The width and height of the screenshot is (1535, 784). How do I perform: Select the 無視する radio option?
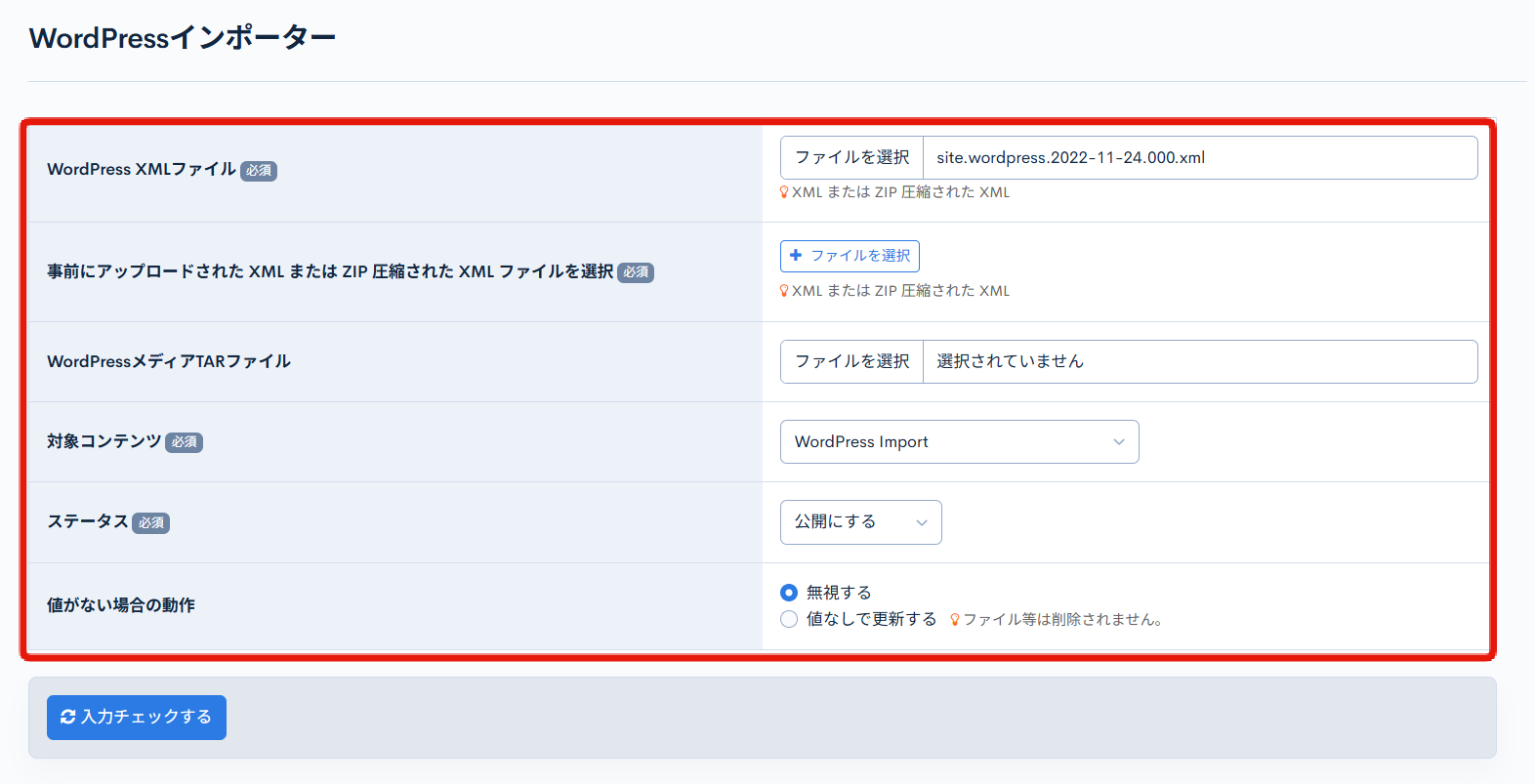pos(789,593)
